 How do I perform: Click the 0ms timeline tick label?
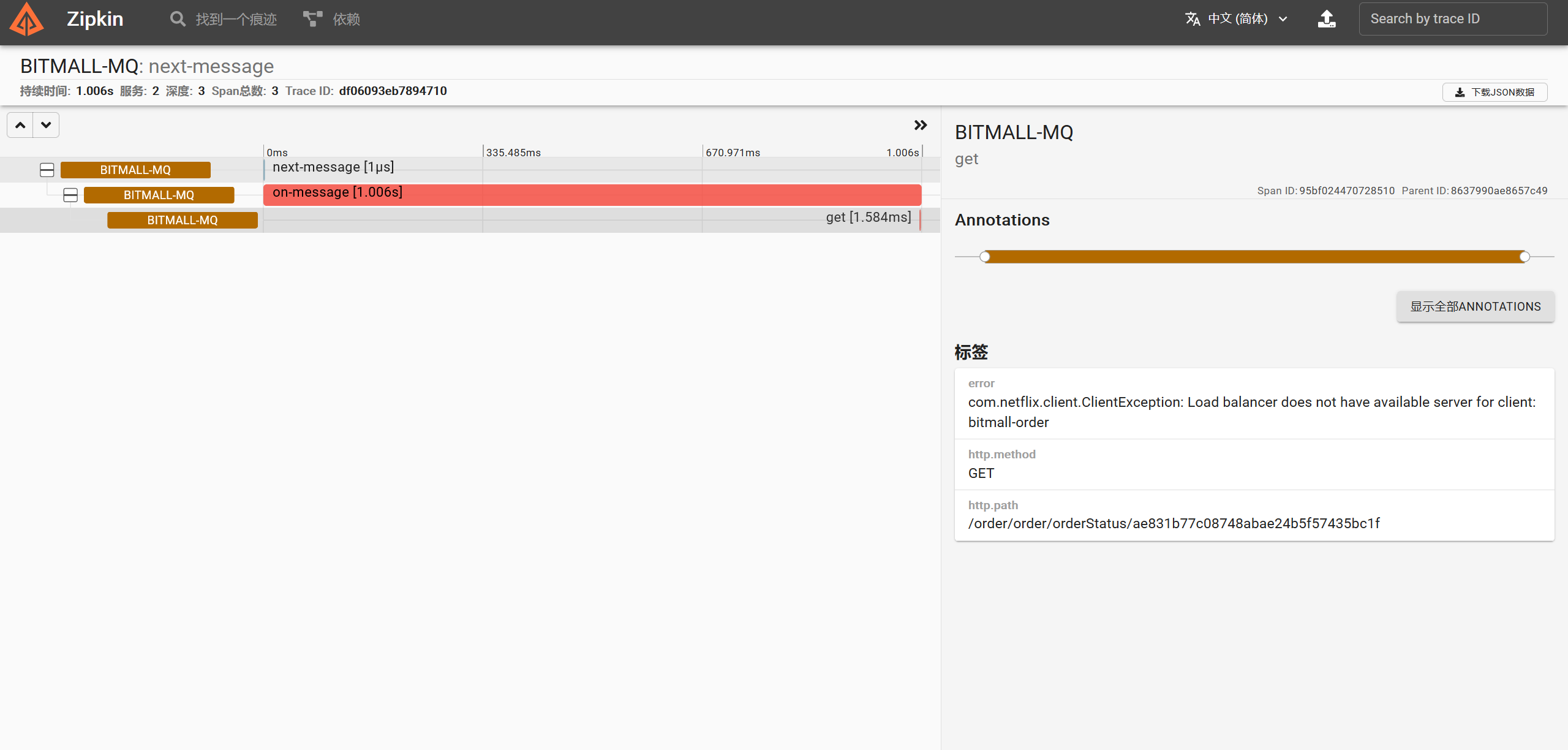point(277,153)
